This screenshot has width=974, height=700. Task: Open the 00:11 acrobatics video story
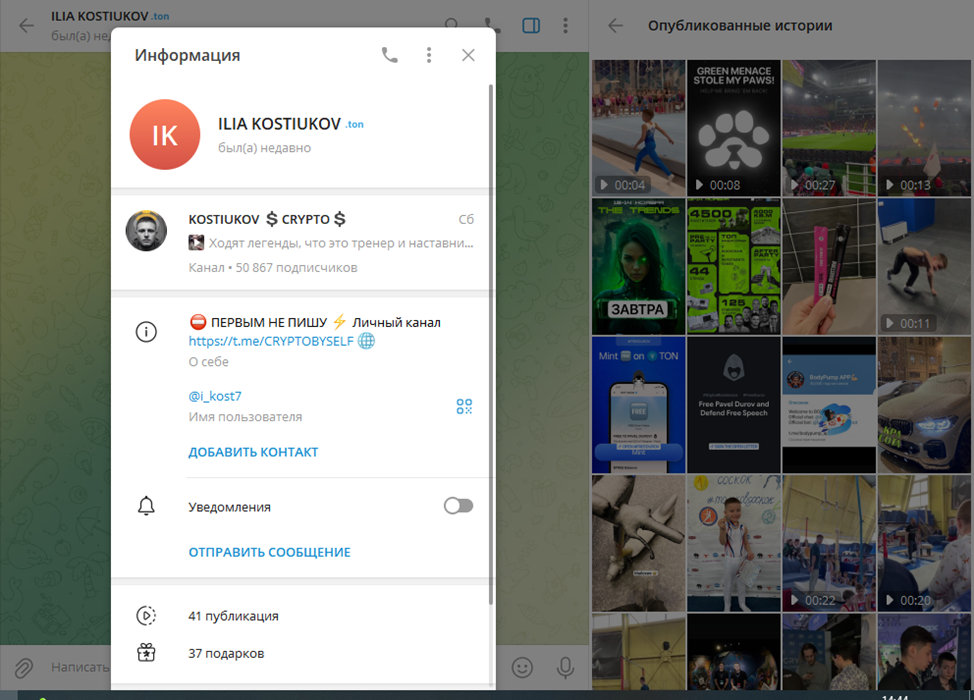coord(924,266)
